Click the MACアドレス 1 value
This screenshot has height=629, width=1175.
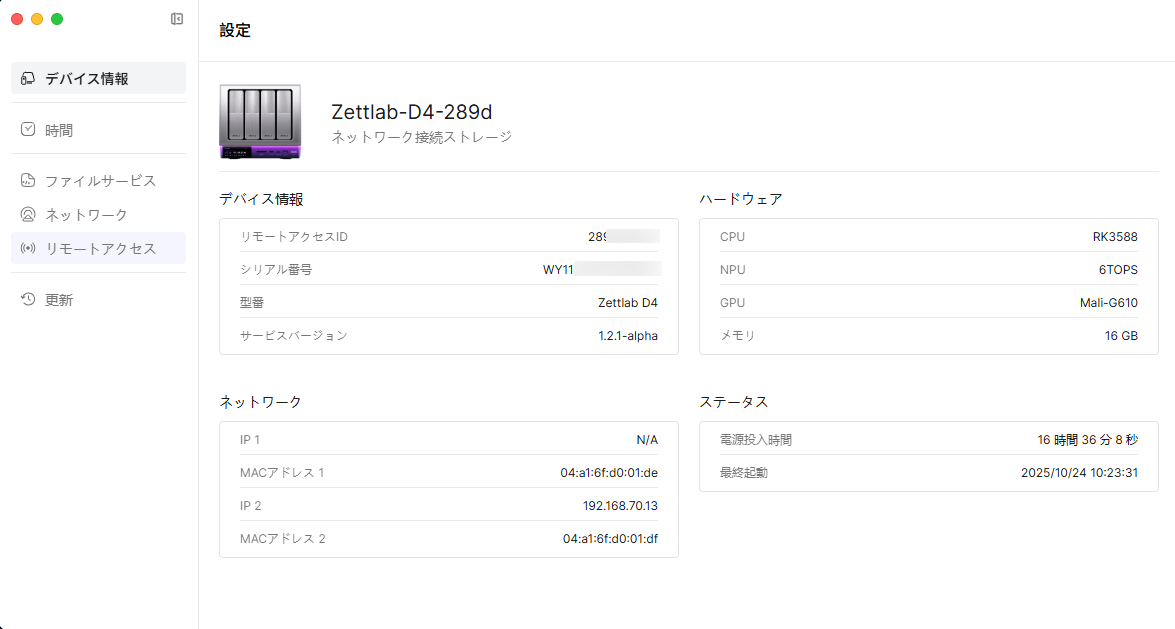coord(608,473)
